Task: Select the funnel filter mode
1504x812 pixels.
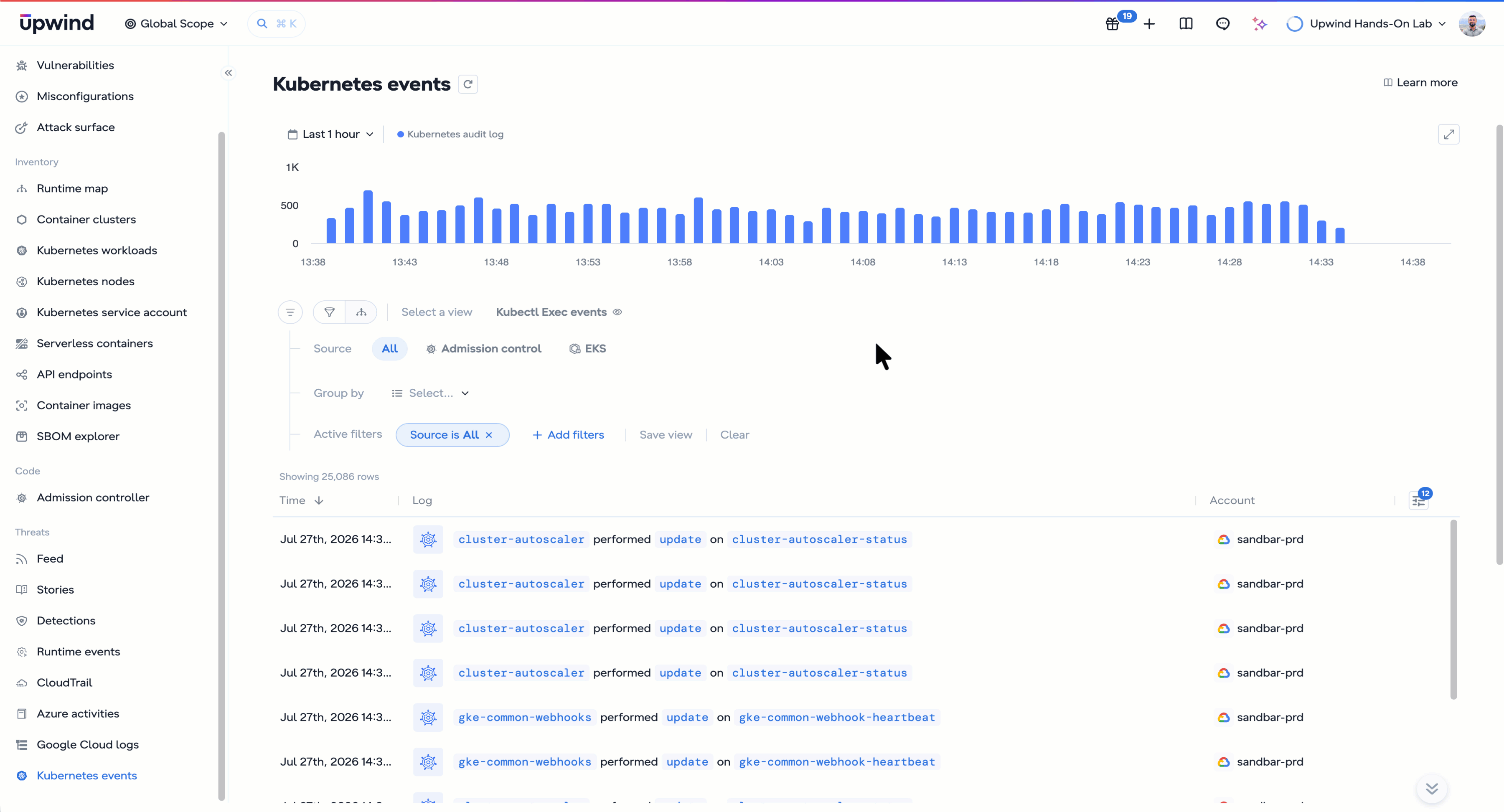Action: pos(329,312)
